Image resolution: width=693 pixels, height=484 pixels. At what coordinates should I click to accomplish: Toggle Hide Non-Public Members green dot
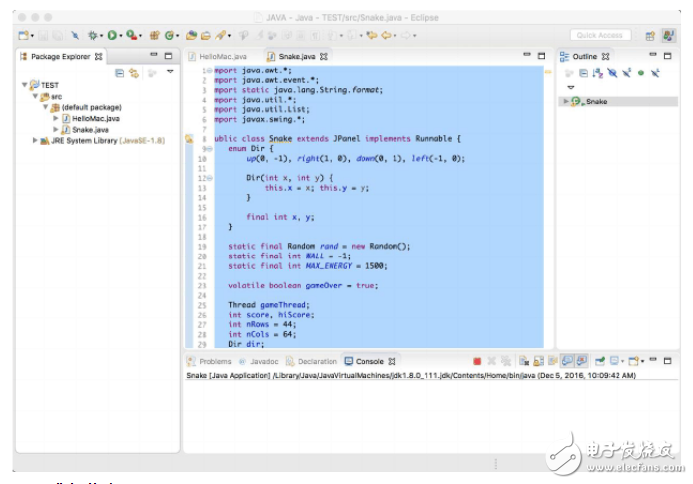(641, 73)
